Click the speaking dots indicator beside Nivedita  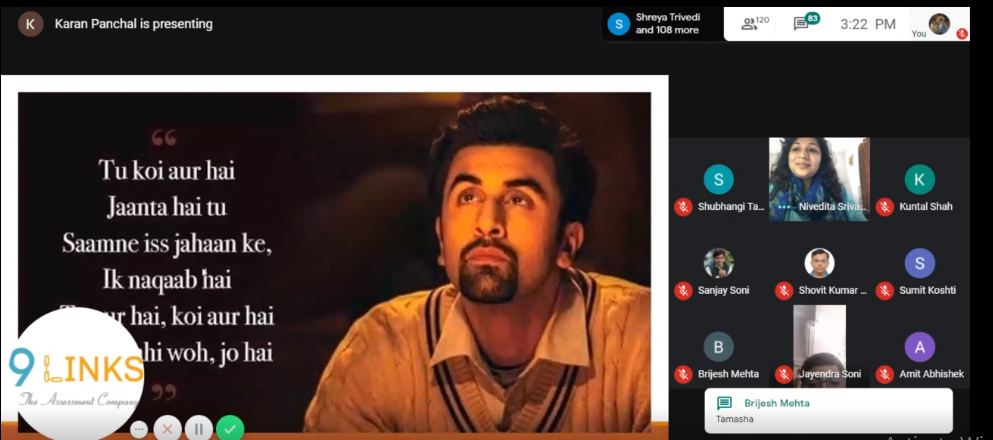coord(785,207)
